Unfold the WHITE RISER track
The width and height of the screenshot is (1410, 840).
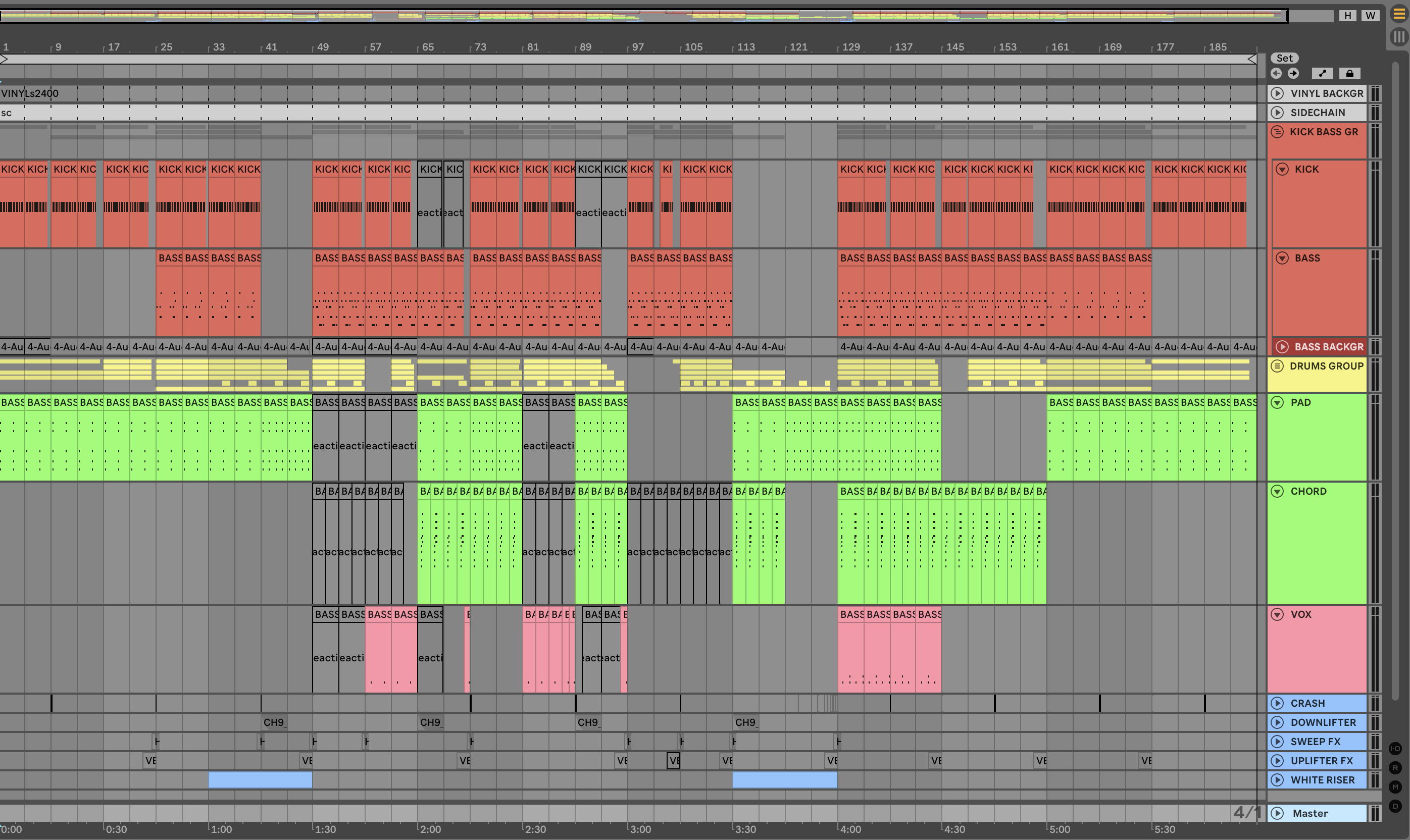coord(1277,780)
